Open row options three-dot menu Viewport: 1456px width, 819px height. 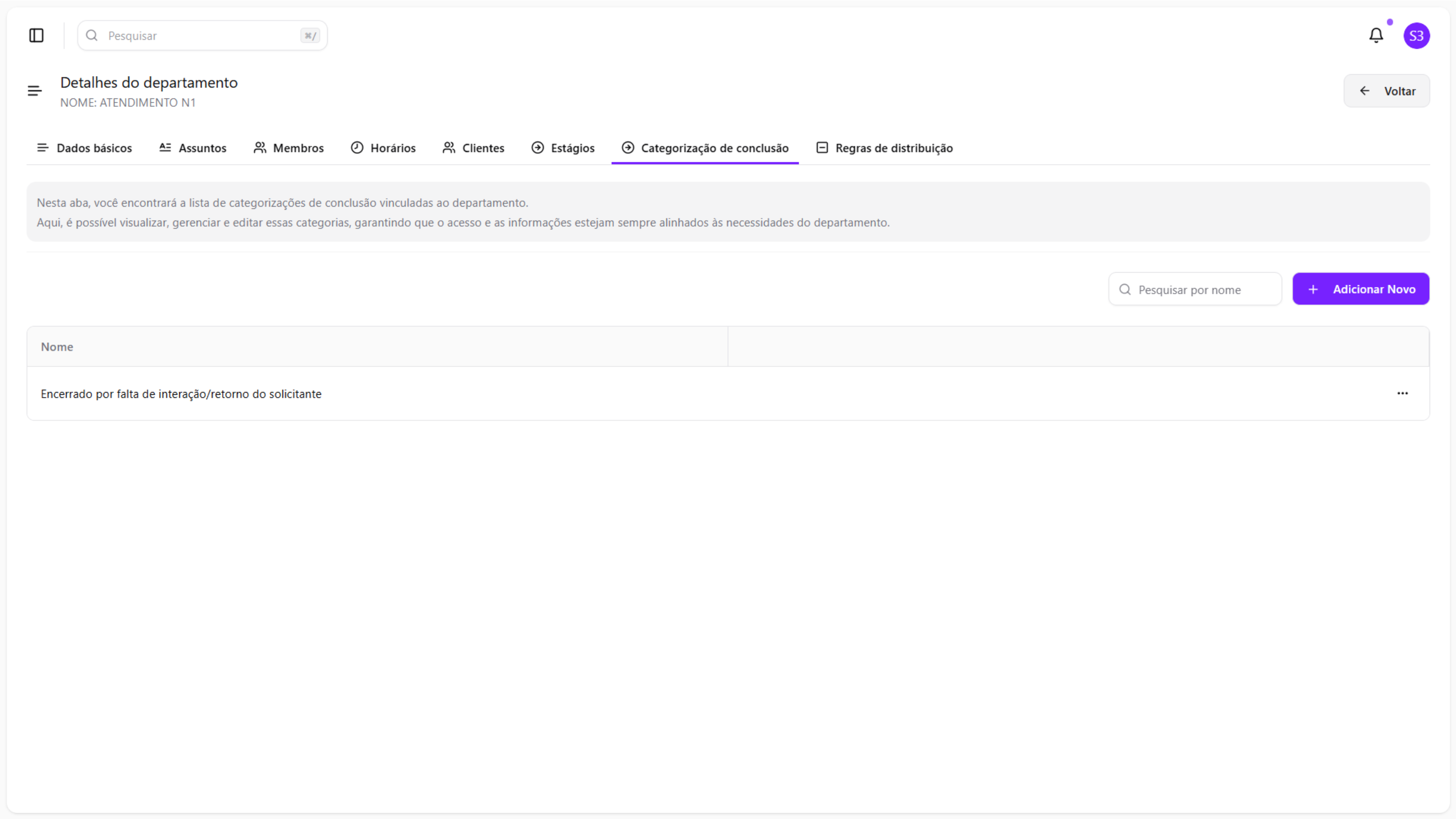tap(1402, 393)
